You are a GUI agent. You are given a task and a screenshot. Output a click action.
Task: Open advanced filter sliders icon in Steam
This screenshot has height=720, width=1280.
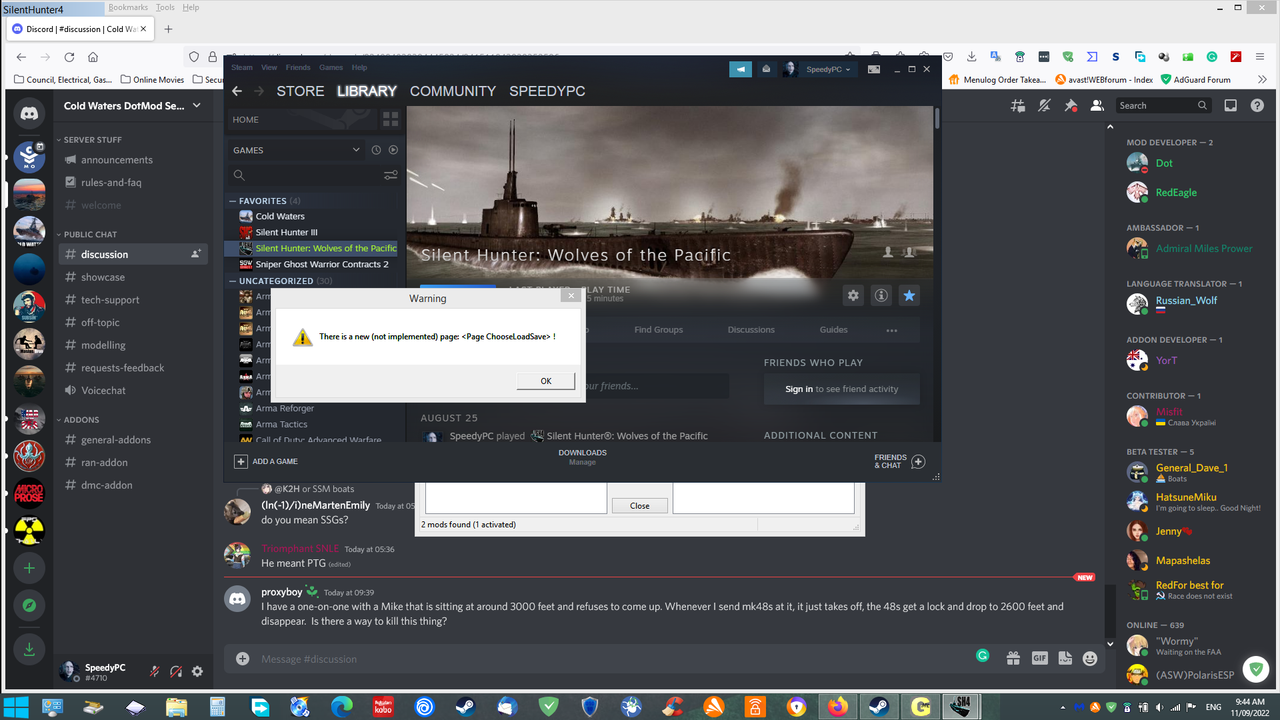click(x=390, y=175)
